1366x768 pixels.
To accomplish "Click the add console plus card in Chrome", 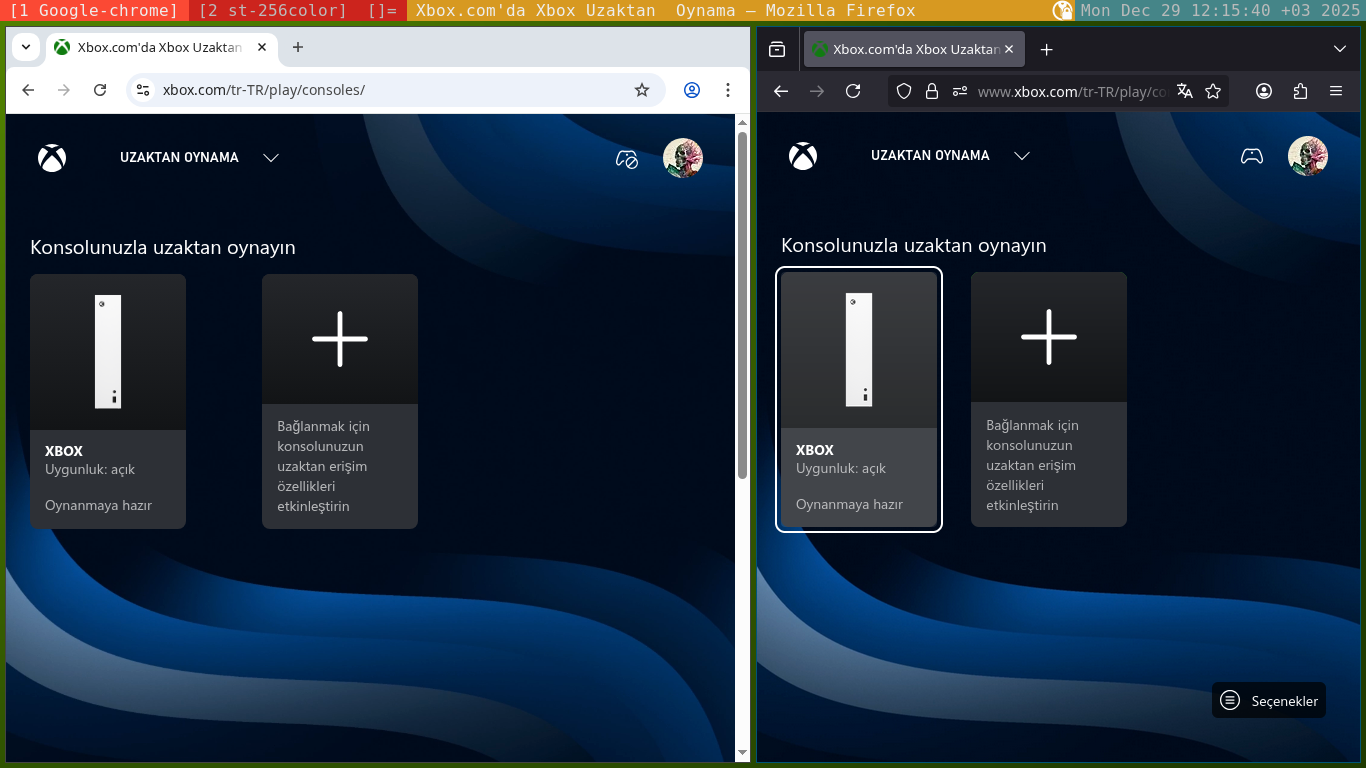I will click(x=340, y=400).
